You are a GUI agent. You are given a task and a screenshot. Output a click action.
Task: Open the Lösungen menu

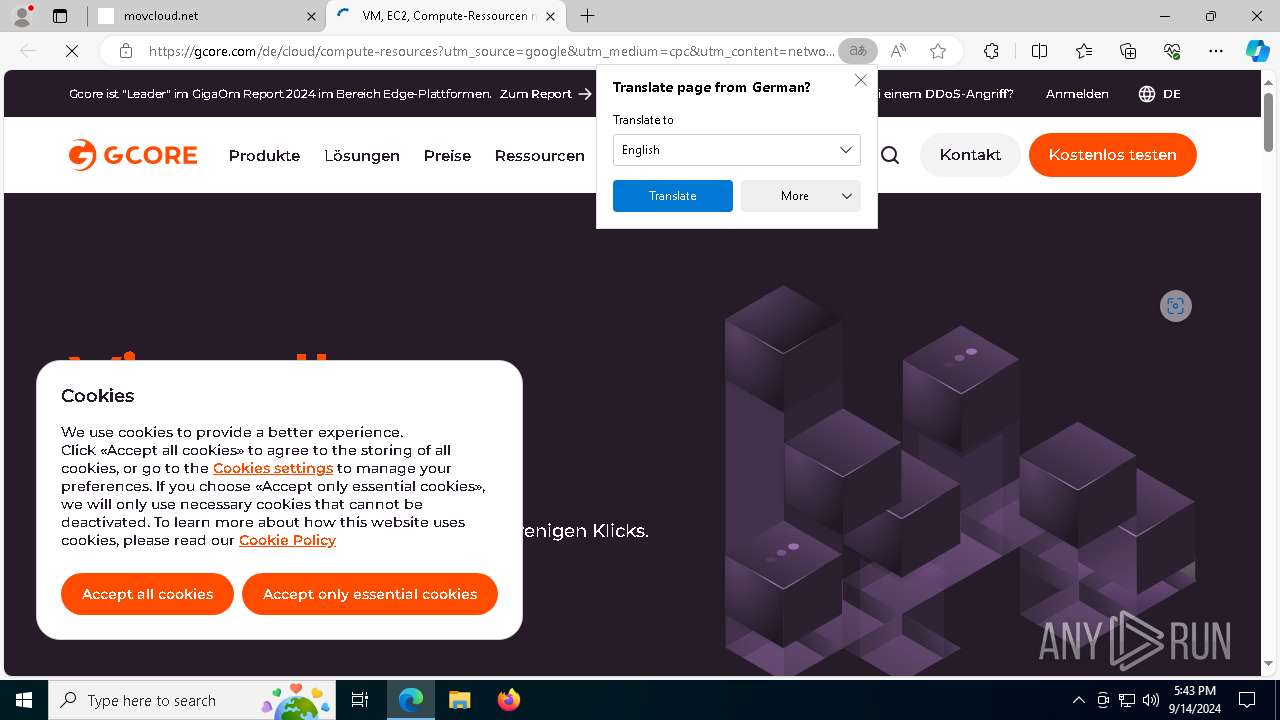(x=362, y=155)
